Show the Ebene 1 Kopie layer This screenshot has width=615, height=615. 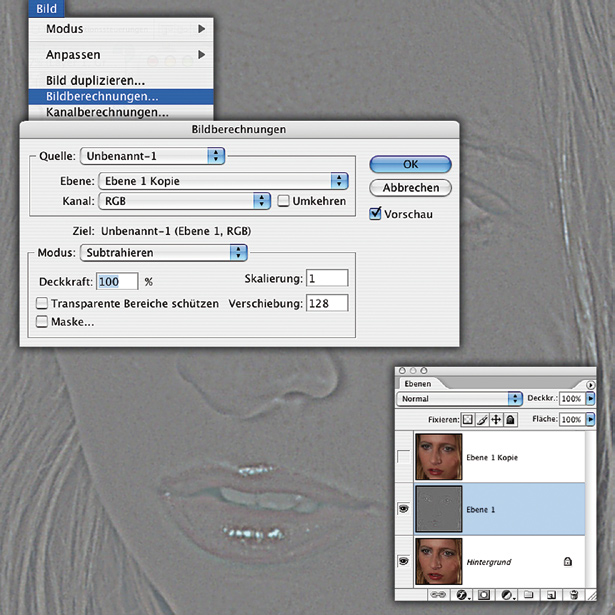pos(405,457)
